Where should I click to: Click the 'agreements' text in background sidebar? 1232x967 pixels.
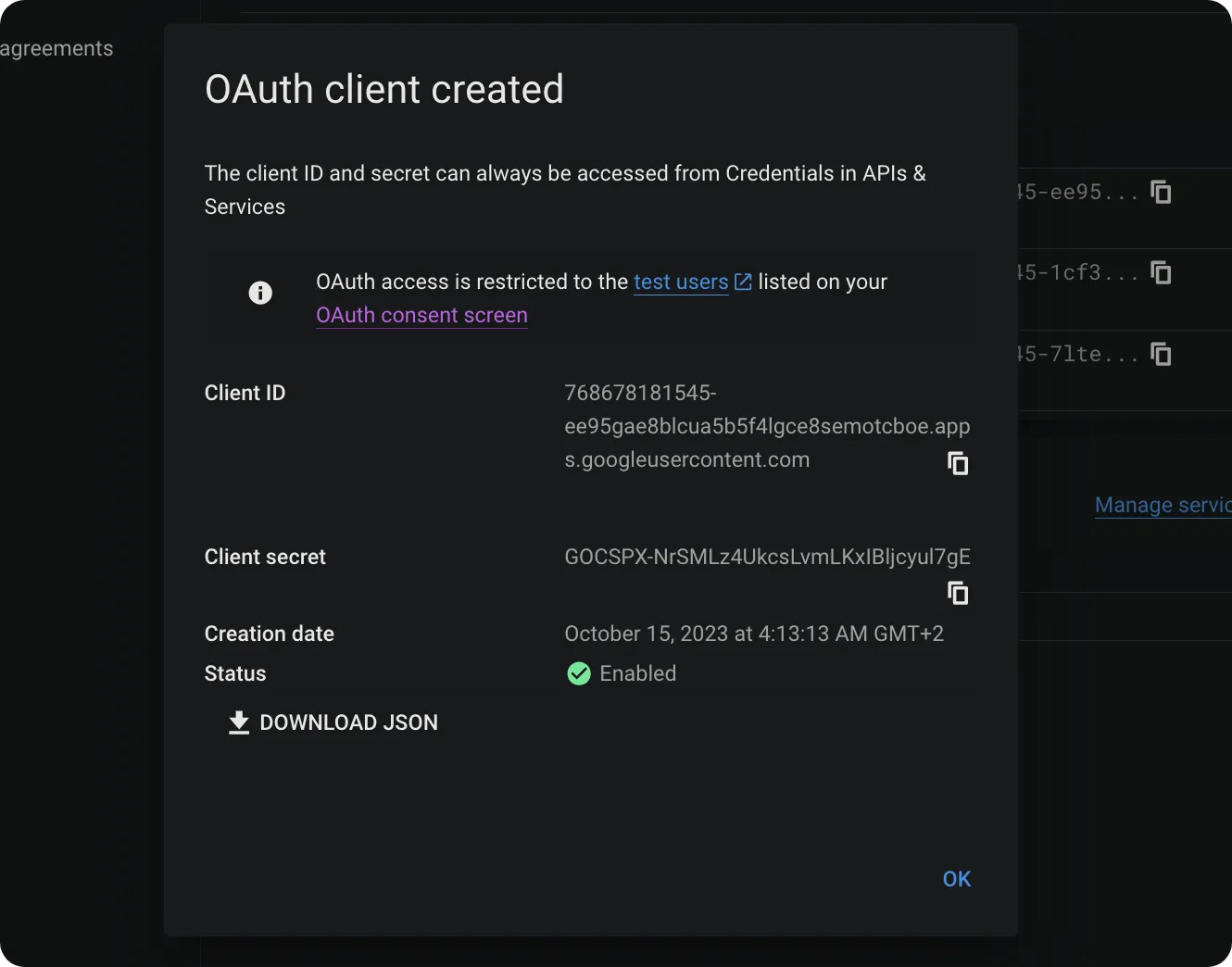coord(57,48)
